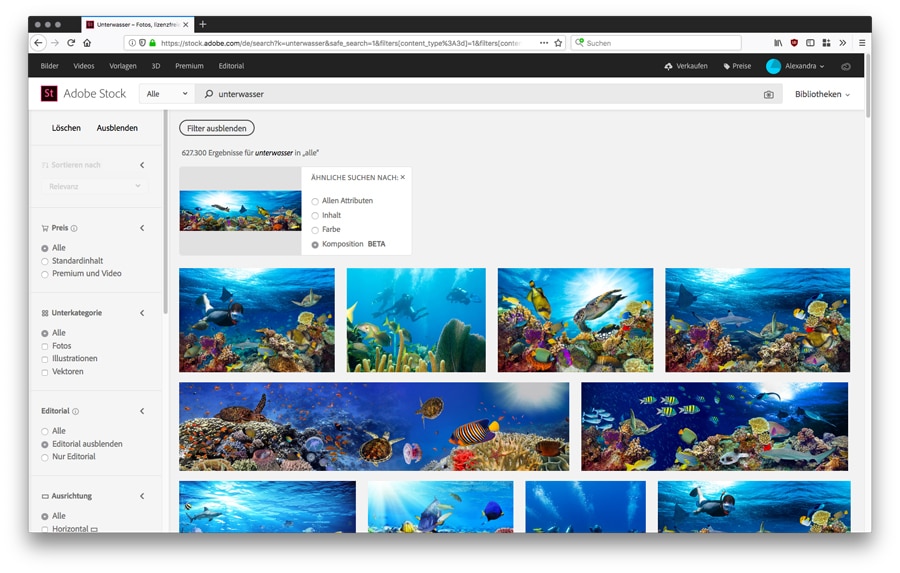Viewport: 900px width, 573px height.
Task: Open the Alle search category dropdown
Action: [166, 94]
